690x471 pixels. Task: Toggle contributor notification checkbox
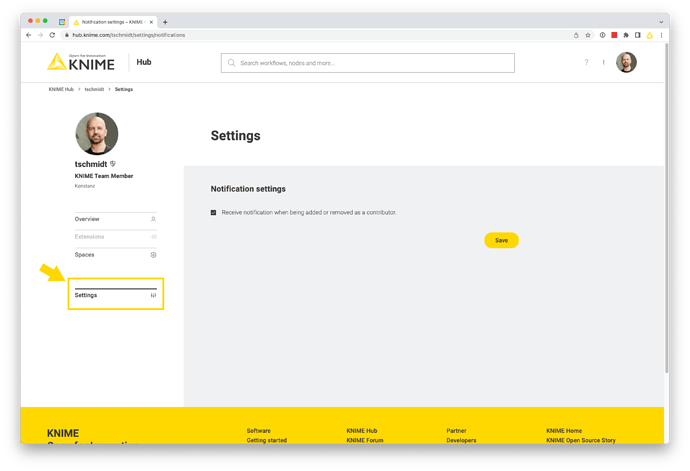(x=213, y=213)
